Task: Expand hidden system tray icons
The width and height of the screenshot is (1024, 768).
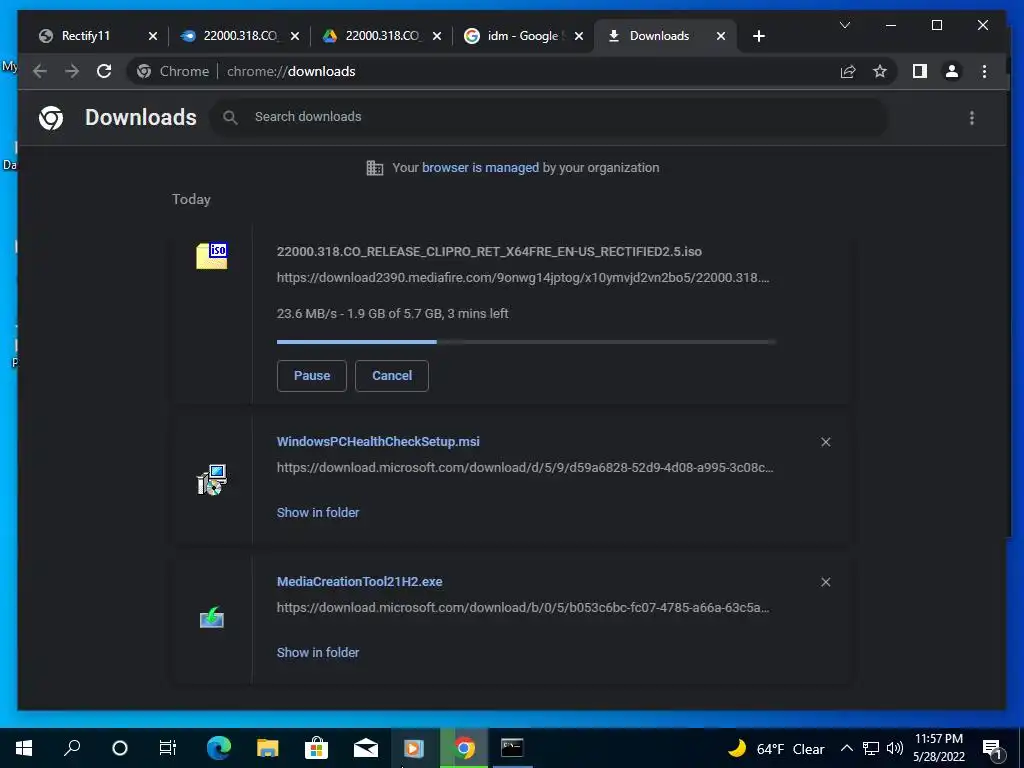Action: tap(846, 748)
